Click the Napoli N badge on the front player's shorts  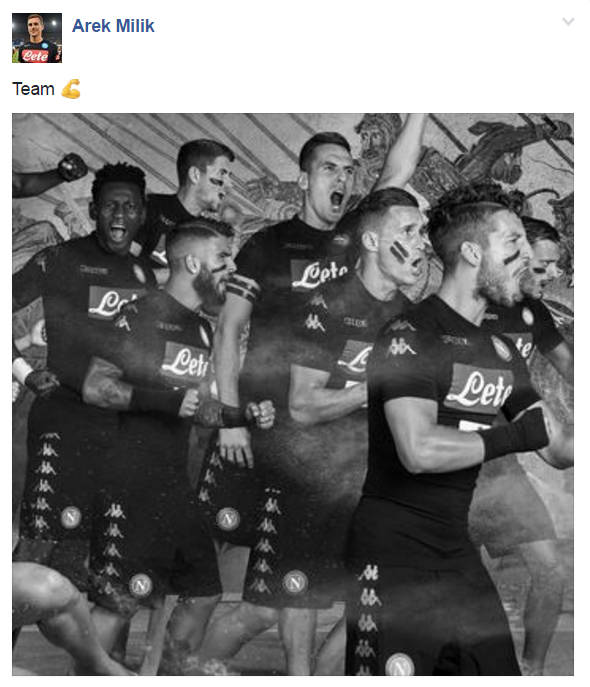(x=400, y=665)
